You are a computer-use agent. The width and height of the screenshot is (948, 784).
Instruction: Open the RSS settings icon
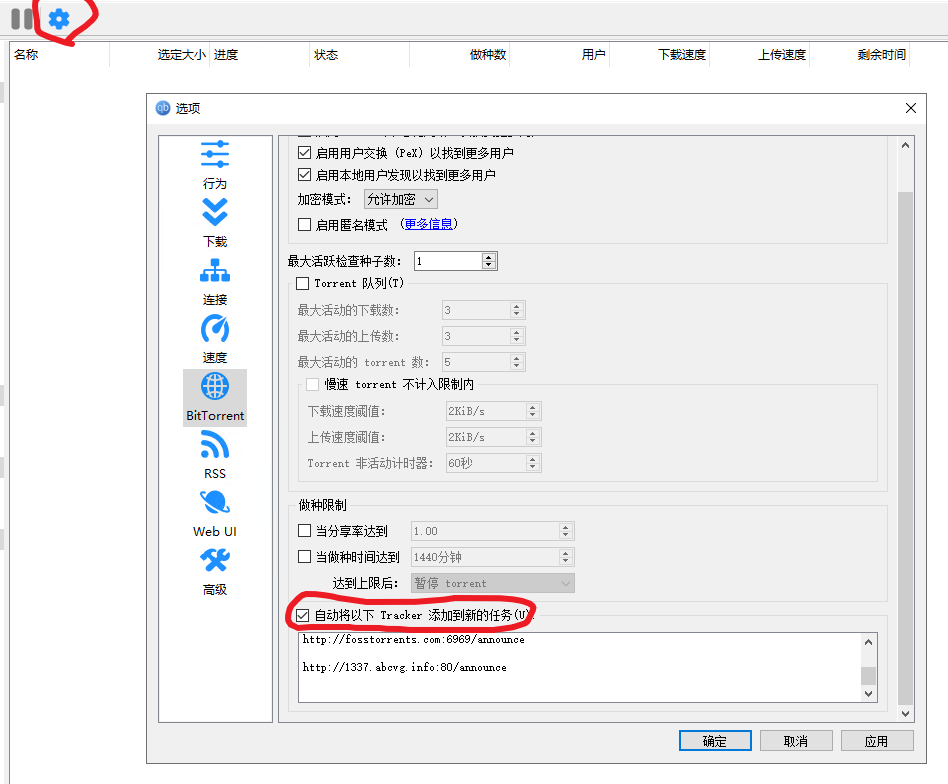tap(215, 445)
